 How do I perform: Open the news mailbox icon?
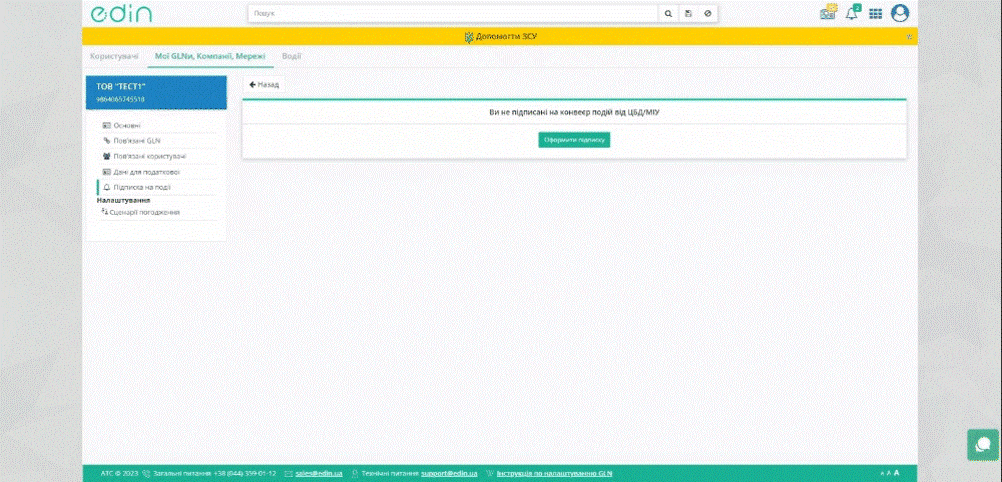click(829, 12)
